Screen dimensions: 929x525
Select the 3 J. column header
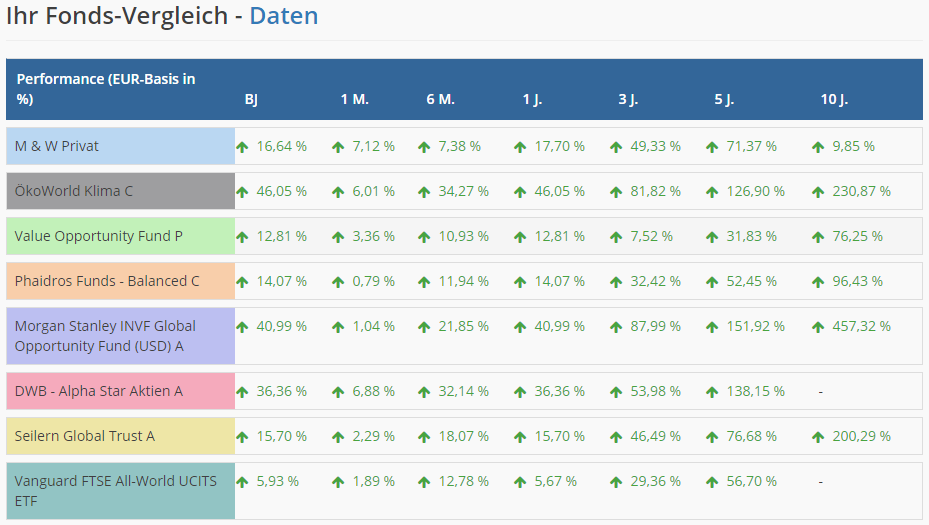(628, 99)
